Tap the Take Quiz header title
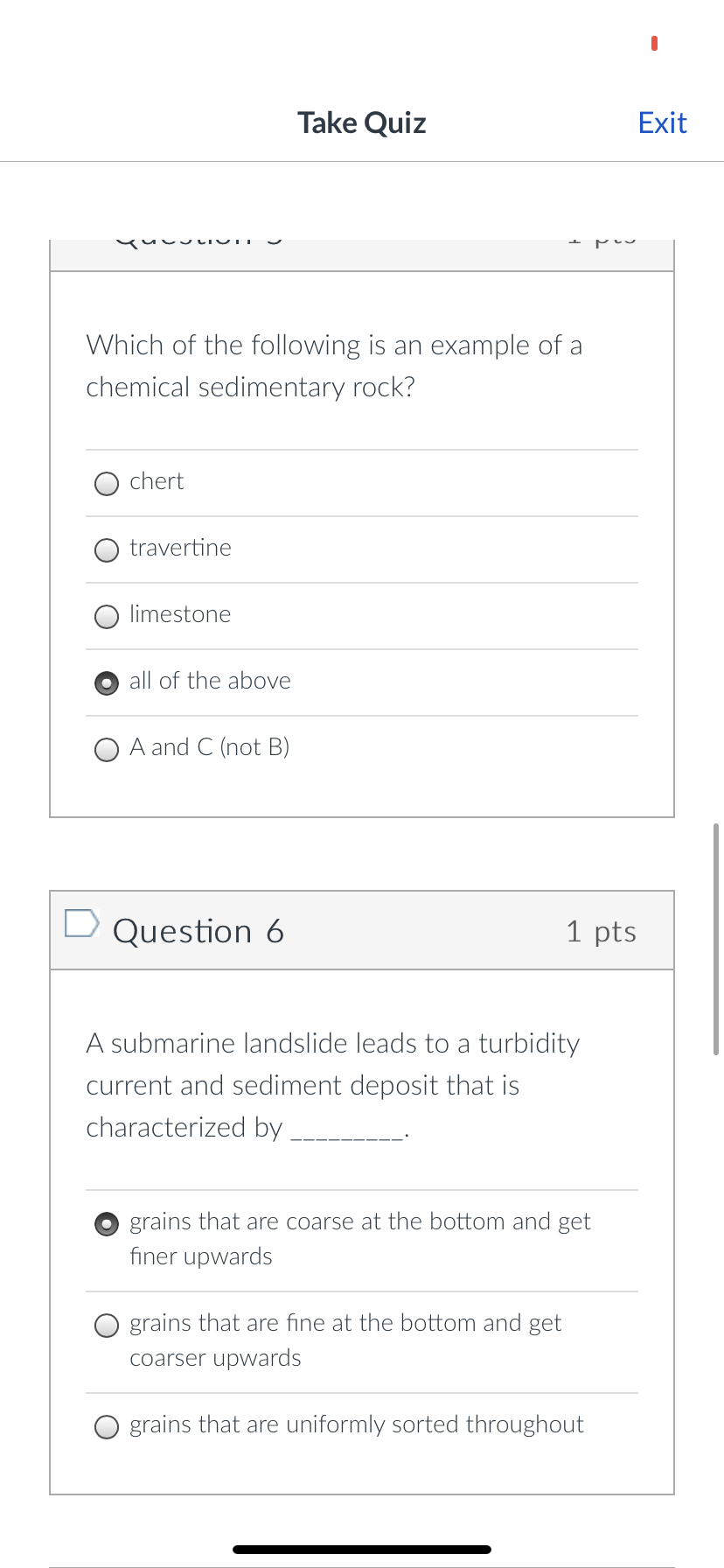 click(361, 123)
